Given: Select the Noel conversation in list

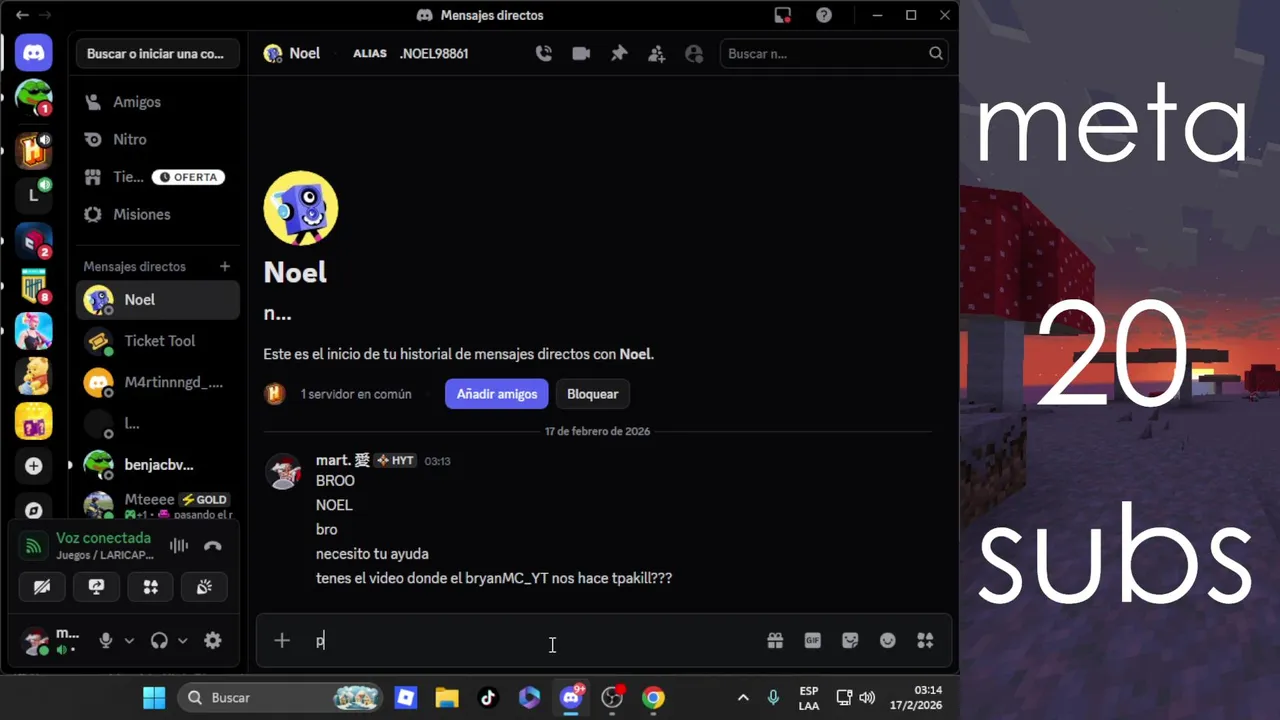Looking at the screenshot, I should tap(157, 300).
